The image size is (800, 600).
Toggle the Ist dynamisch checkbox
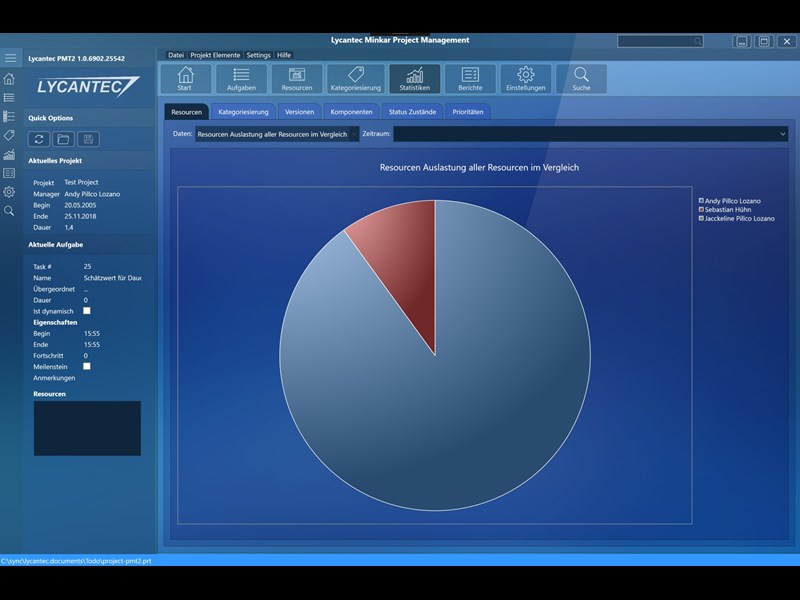(87, 311)
